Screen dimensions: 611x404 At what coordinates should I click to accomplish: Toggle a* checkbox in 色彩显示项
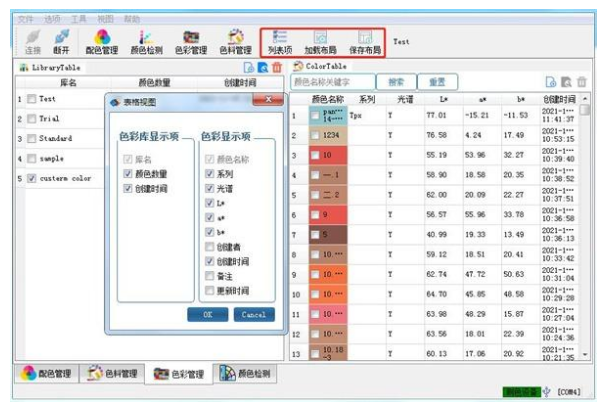click(210, 217)
